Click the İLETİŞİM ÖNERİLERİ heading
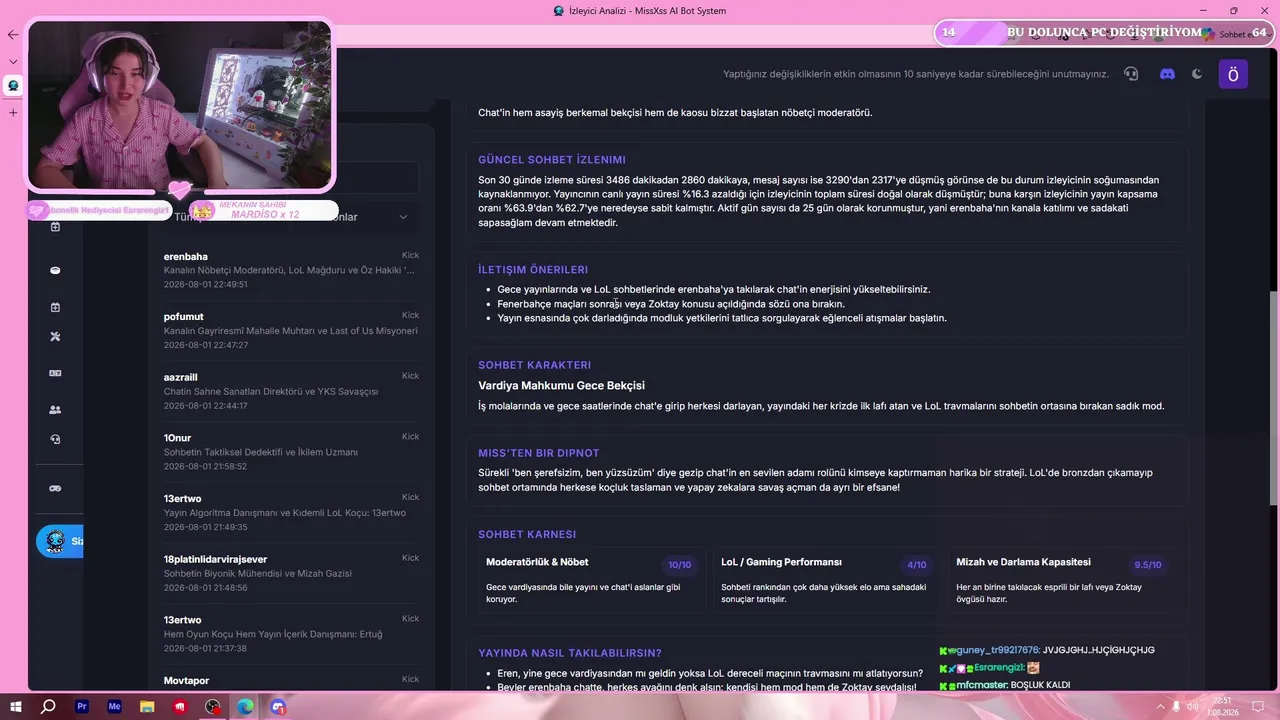 [x=533, y=270]
